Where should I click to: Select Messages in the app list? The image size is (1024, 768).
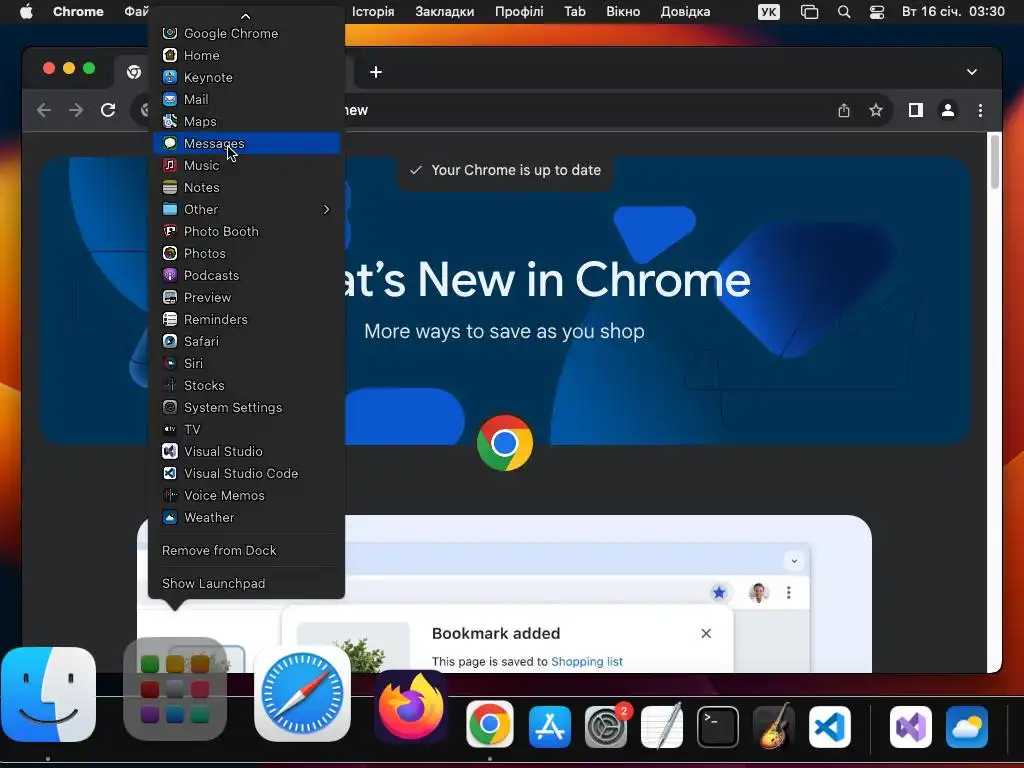(247, 143)
